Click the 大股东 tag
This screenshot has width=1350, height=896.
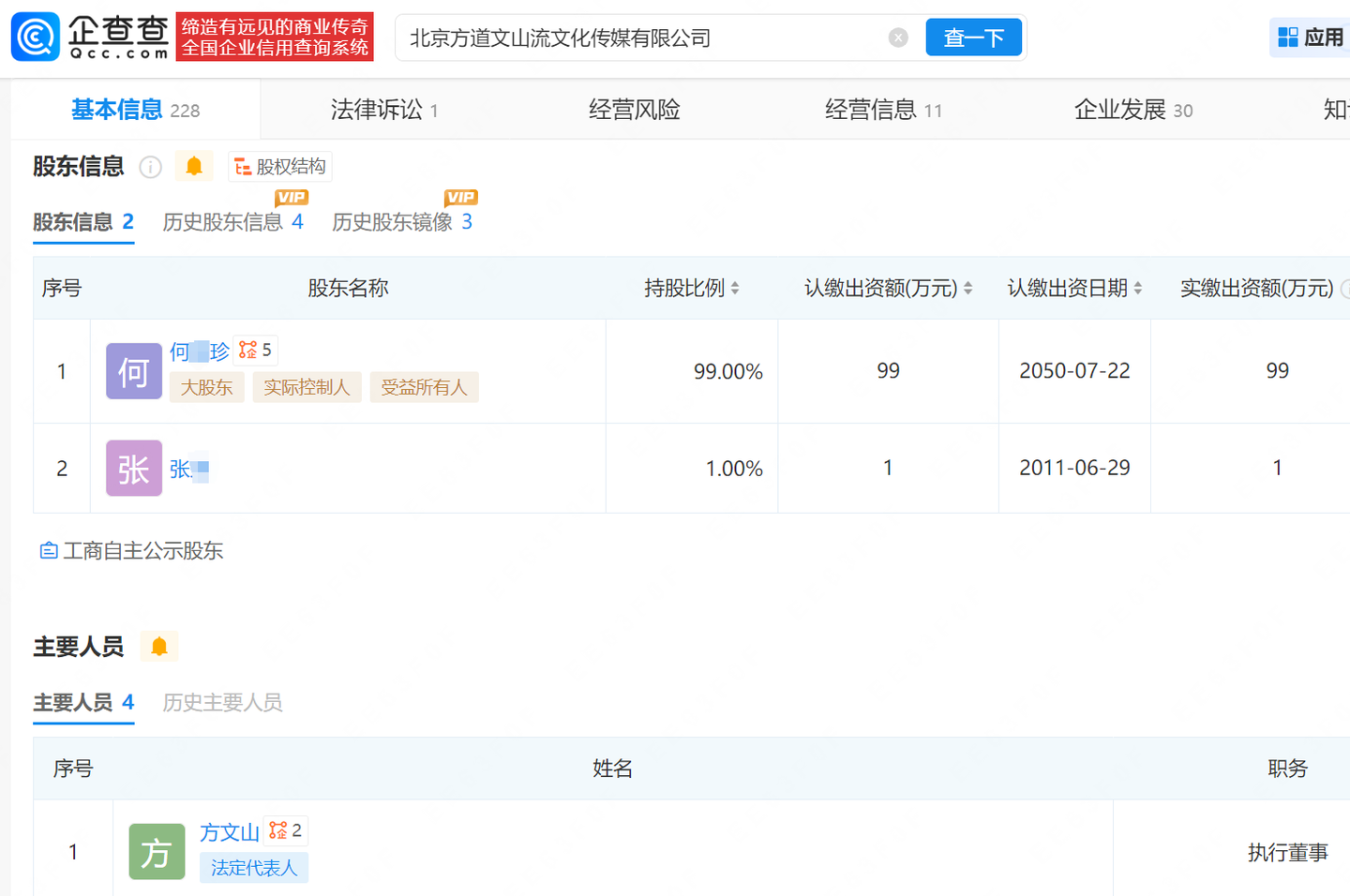pos(207,387)
